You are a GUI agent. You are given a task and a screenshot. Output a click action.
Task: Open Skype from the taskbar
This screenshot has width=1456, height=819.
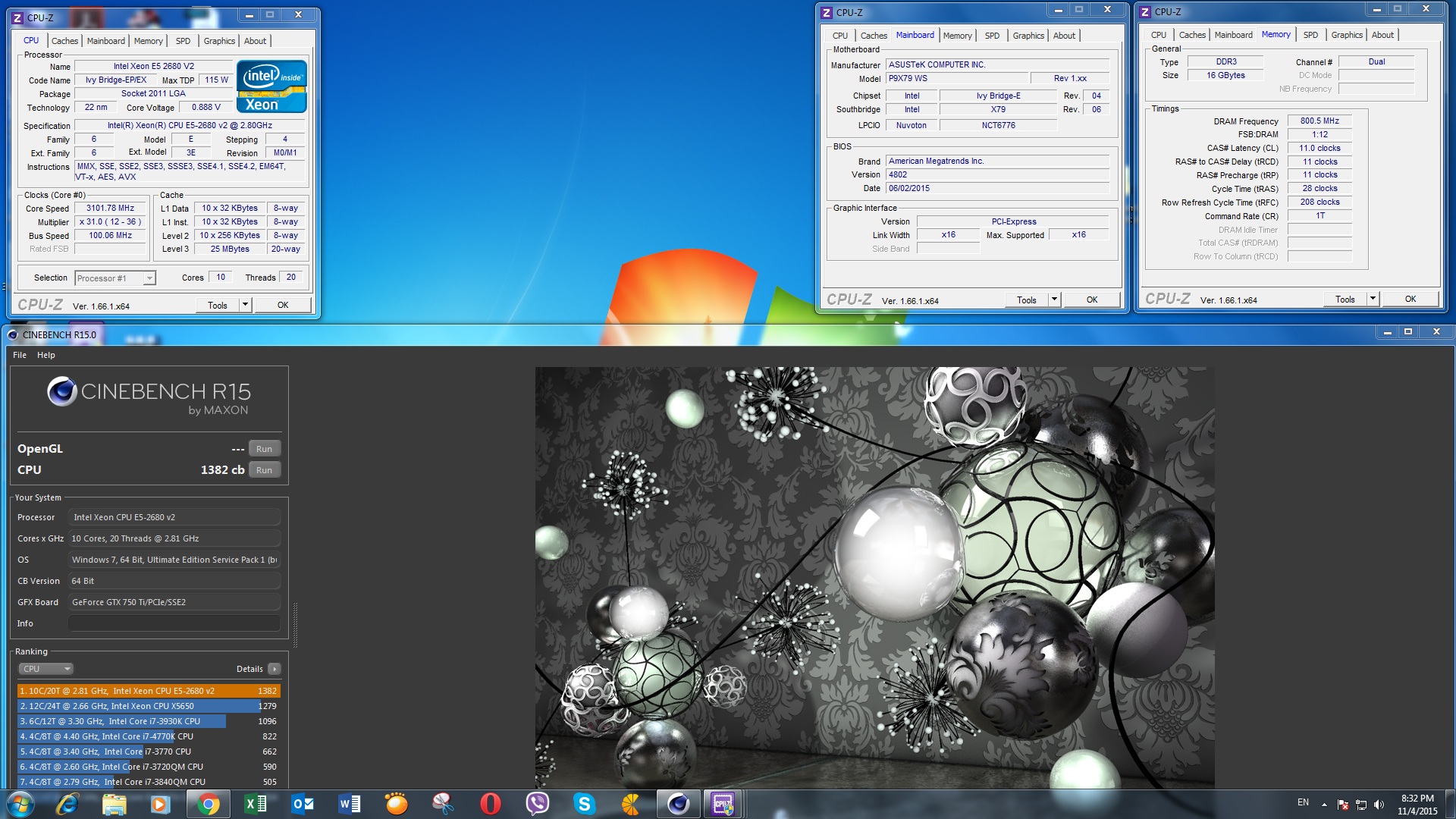click(x=584, y=804)
